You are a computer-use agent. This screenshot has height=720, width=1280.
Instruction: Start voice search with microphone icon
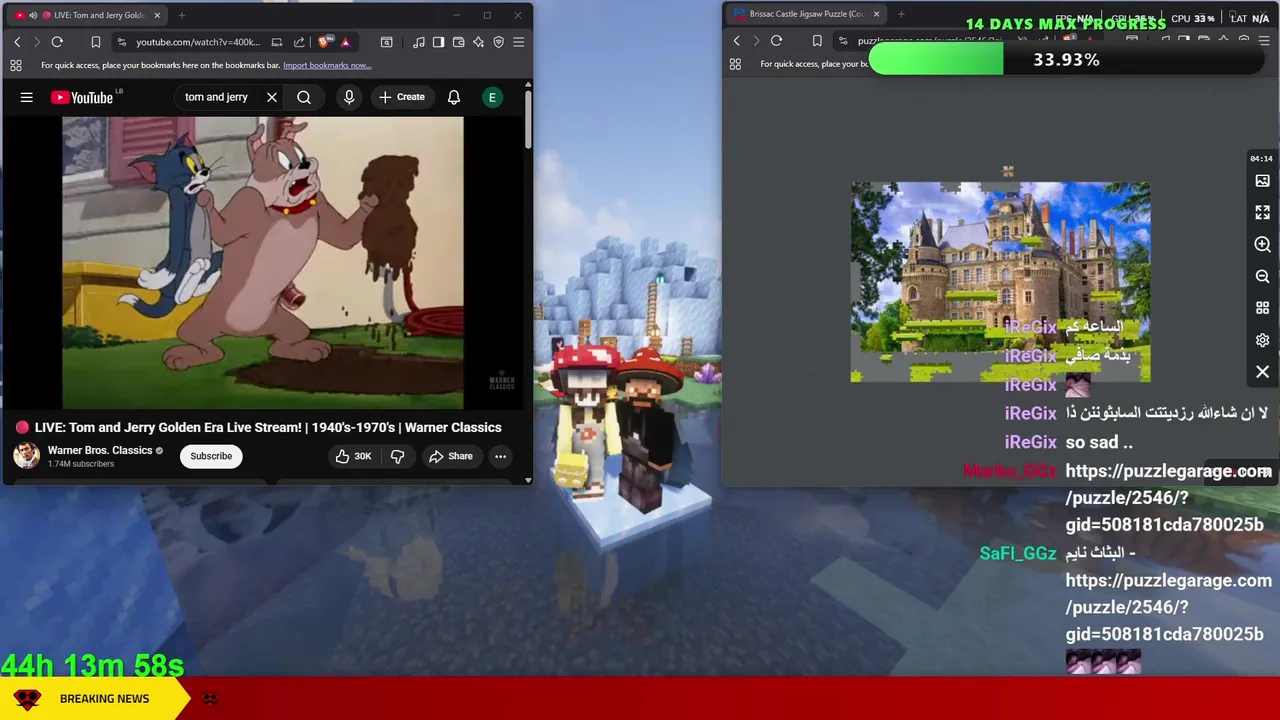(349, 97)
